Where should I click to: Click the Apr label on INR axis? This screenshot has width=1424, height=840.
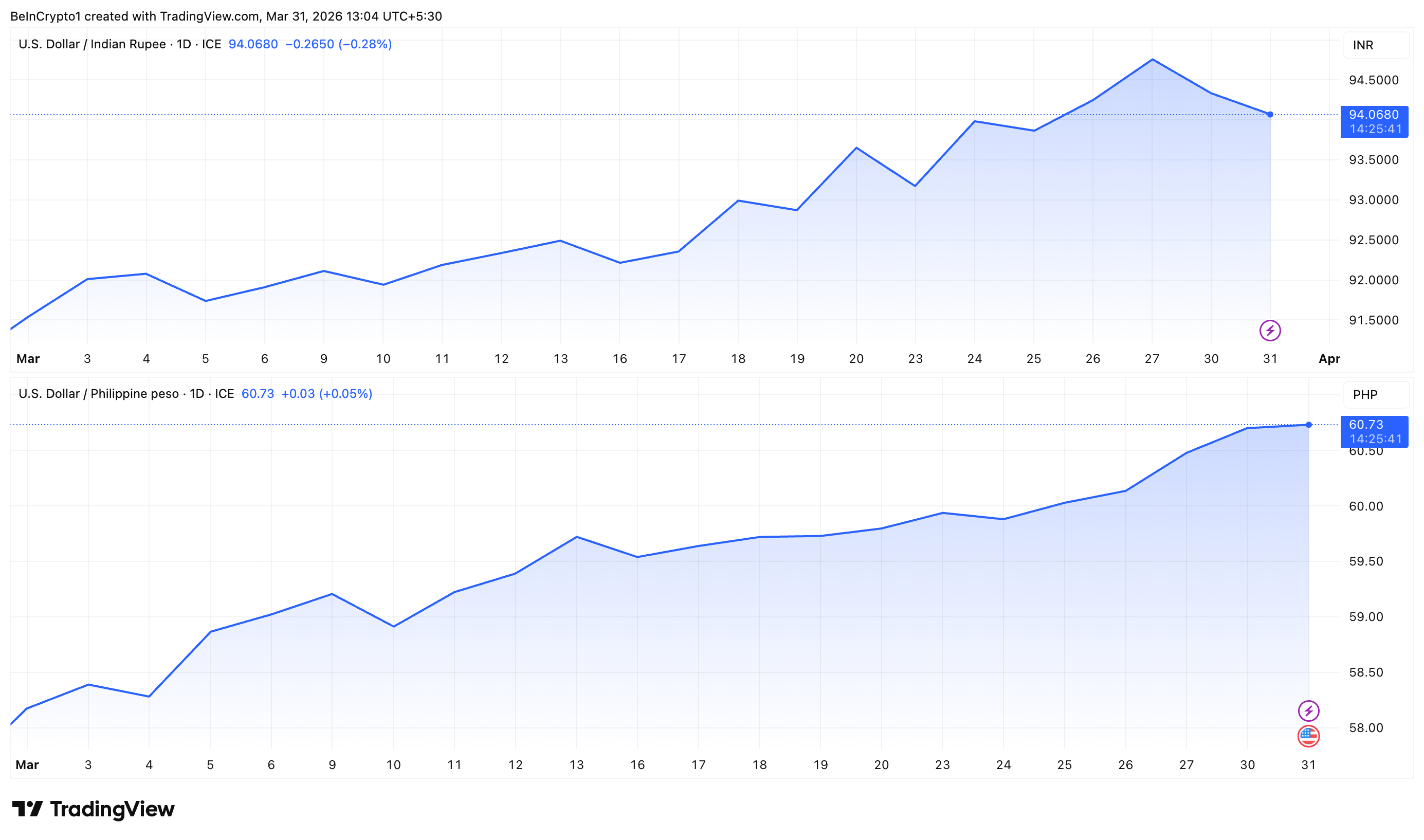[1329, 359]
